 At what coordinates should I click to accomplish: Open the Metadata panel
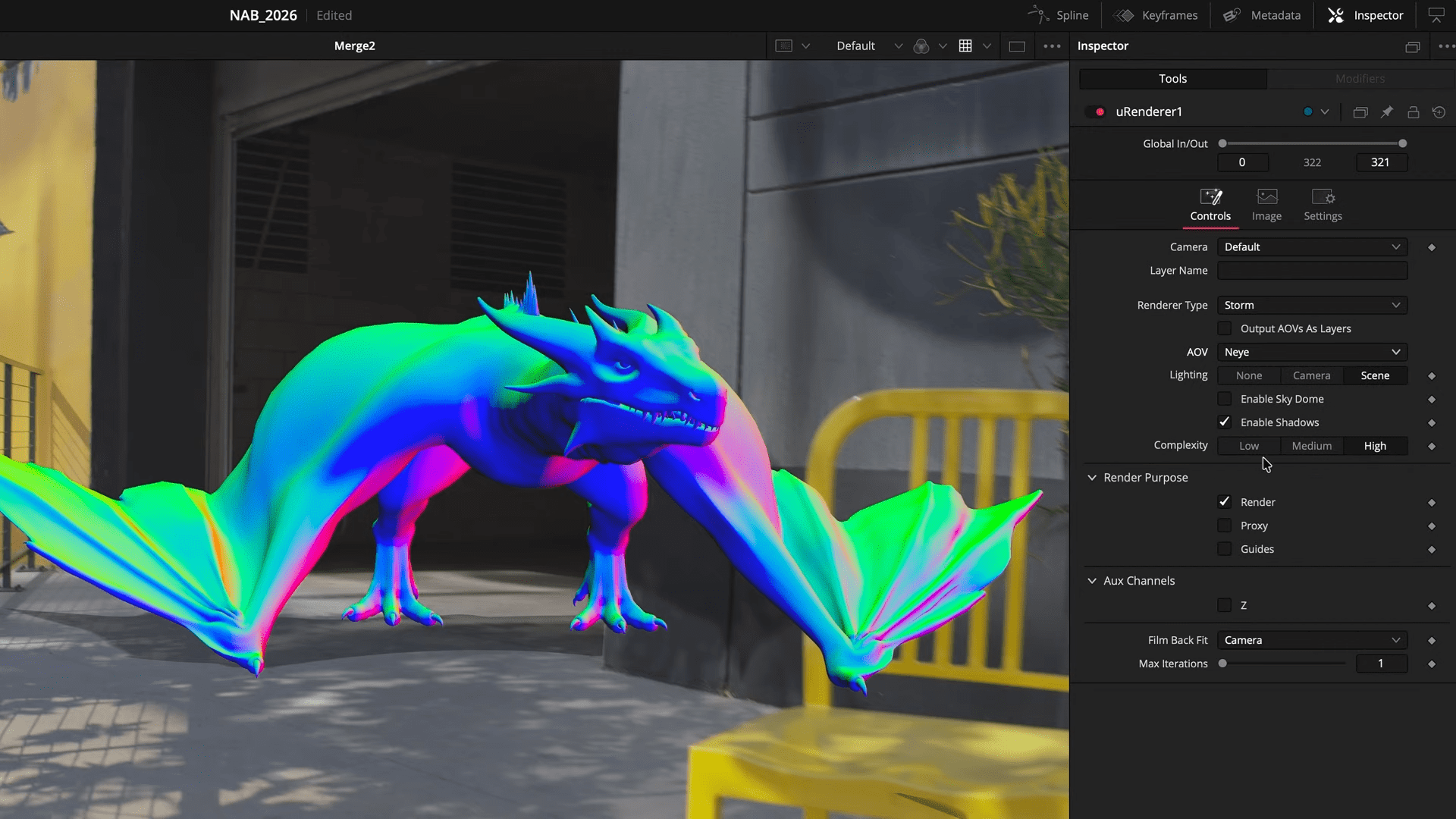[x=1261, y=15]
